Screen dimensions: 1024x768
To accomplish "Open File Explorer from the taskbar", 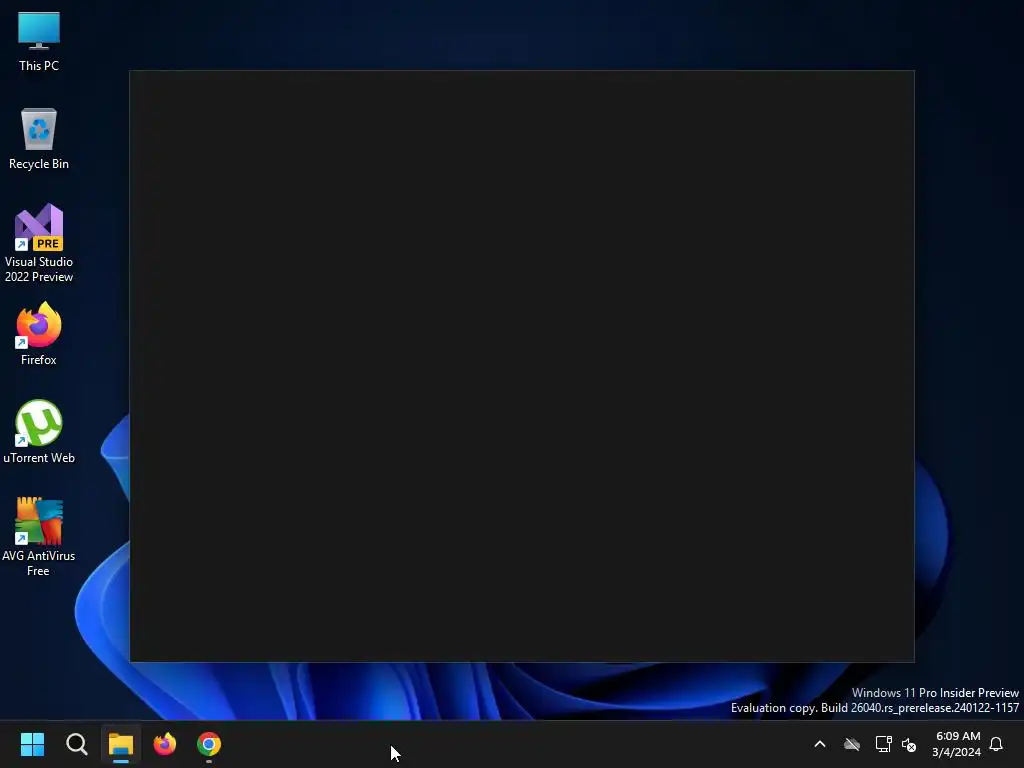I will coord(121,744).
